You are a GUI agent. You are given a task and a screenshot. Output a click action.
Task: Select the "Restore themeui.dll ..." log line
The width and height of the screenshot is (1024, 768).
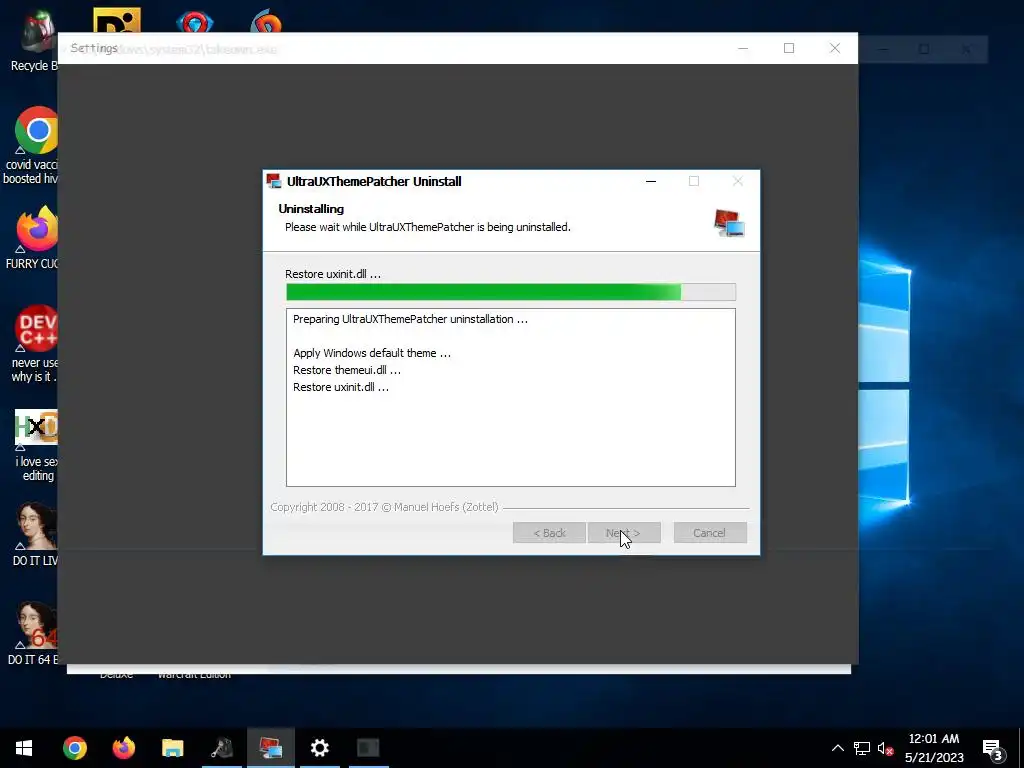347,370
